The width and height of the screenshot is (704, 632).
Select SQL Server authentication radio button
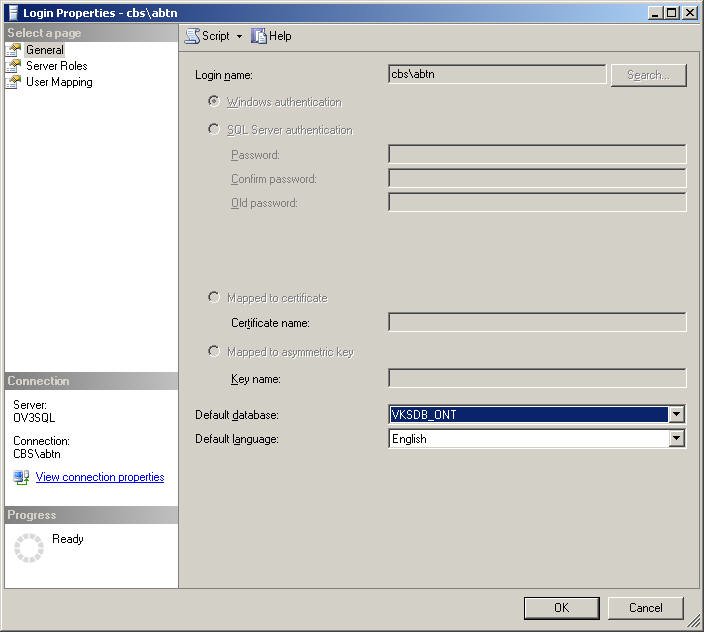[214, 130]
